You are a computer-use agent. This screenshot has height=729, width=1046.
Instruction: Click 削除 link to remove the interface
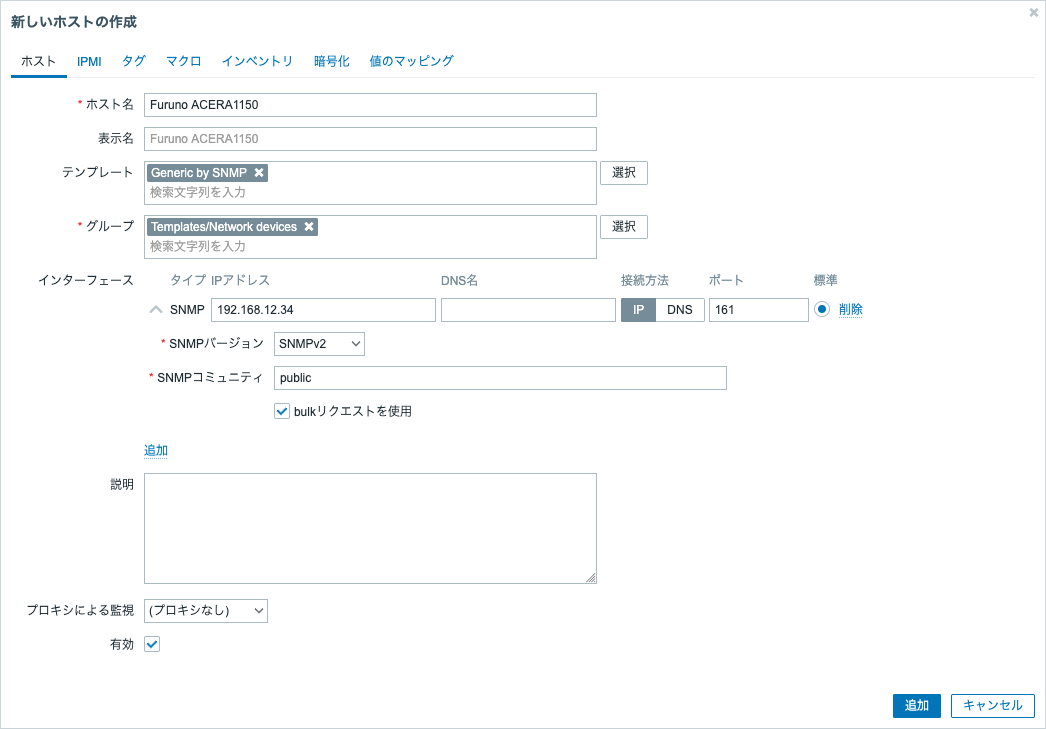851,309
